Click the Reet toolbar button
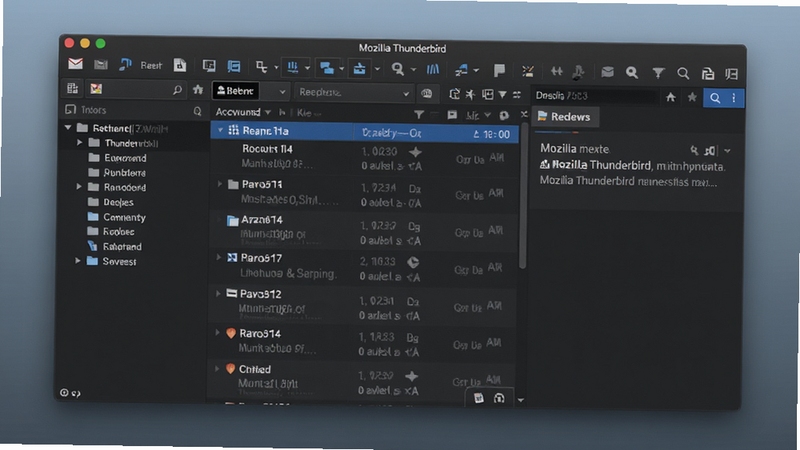The image size is (800, 450). pyautogui.click(x=151, y=65)
